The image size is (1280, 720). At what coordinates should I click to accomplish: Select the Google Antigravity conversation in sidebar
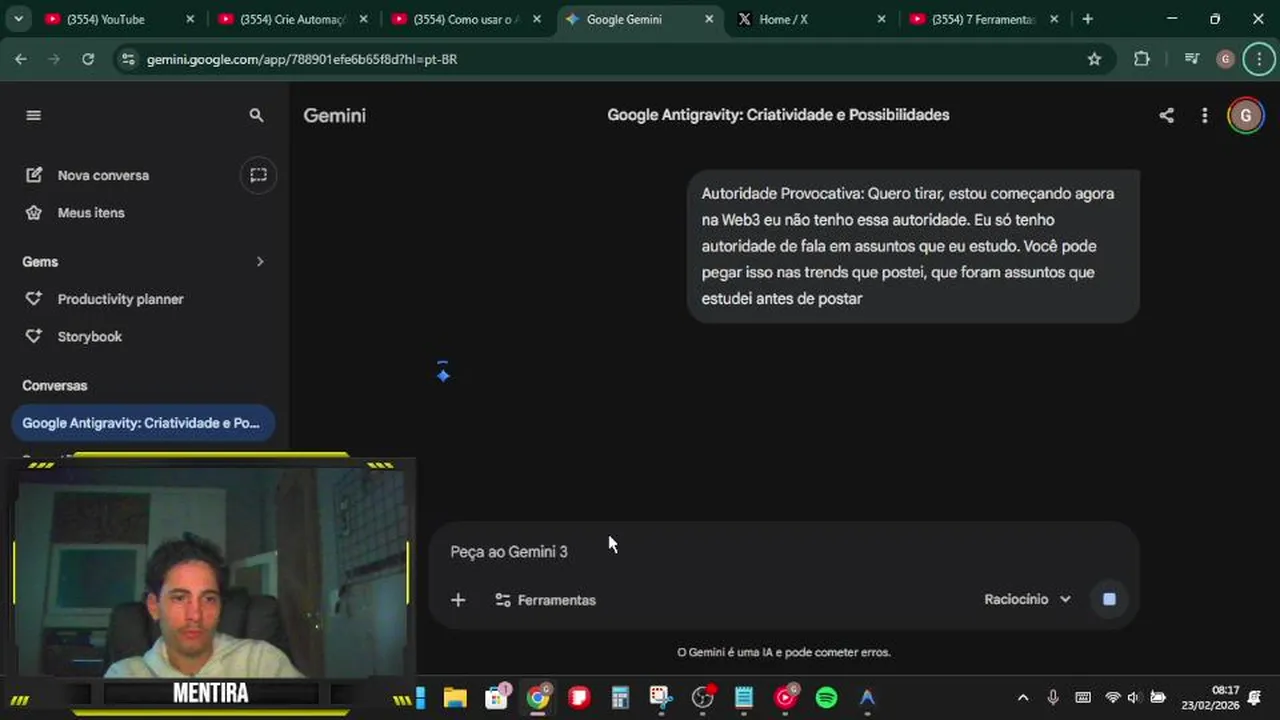142,423
